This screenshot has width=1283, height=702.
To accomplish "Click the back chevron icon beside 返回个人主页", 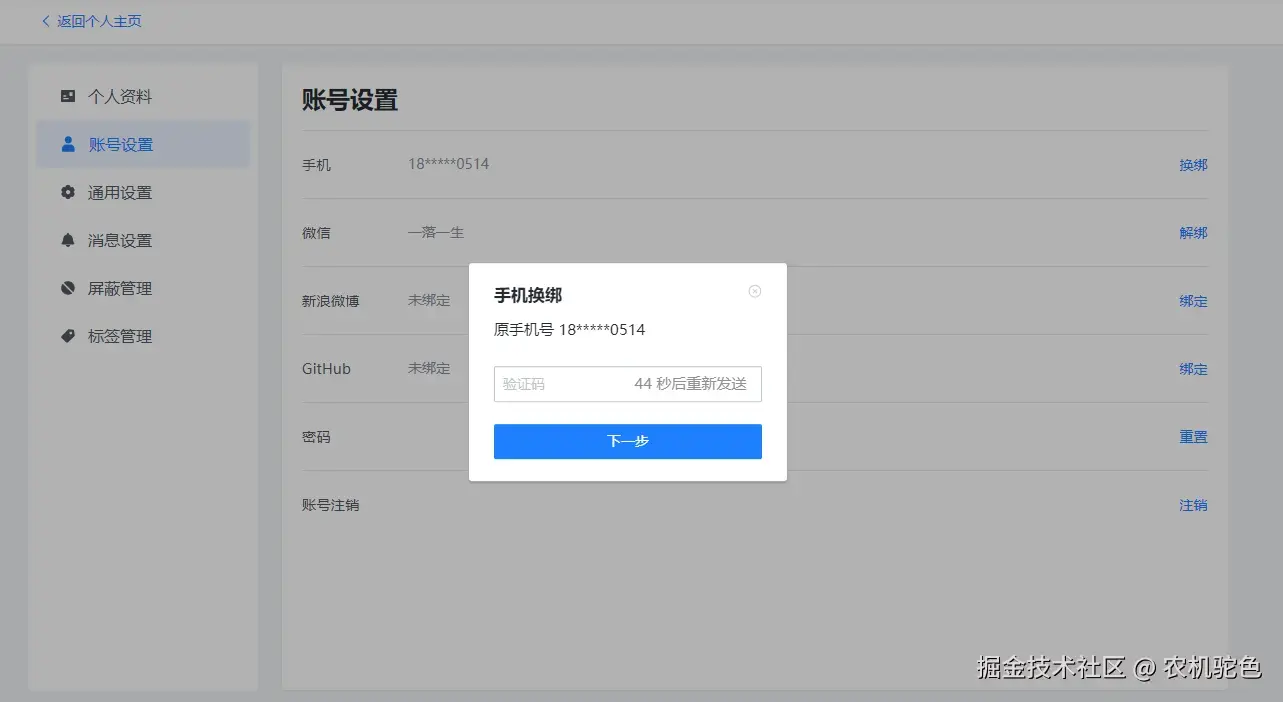I will tap(46, 21).
